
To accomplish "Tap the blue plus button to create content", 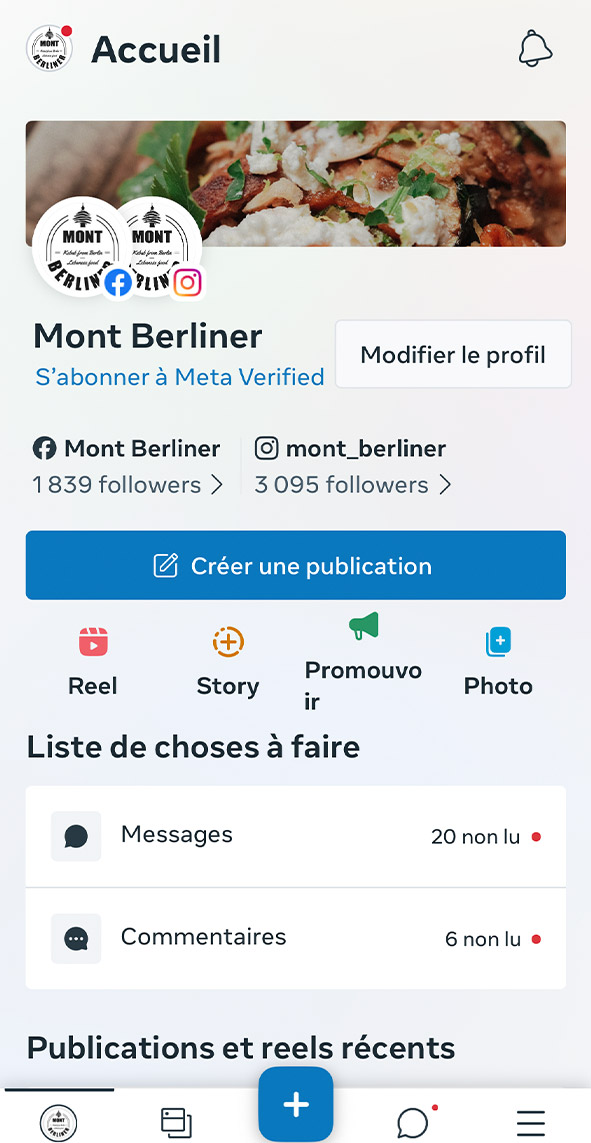I will tap(295, 1105).
